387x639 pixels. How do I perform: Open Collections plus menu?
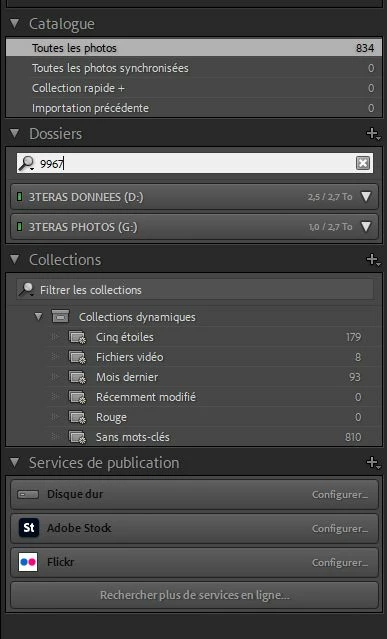click(x=373, y=259)
